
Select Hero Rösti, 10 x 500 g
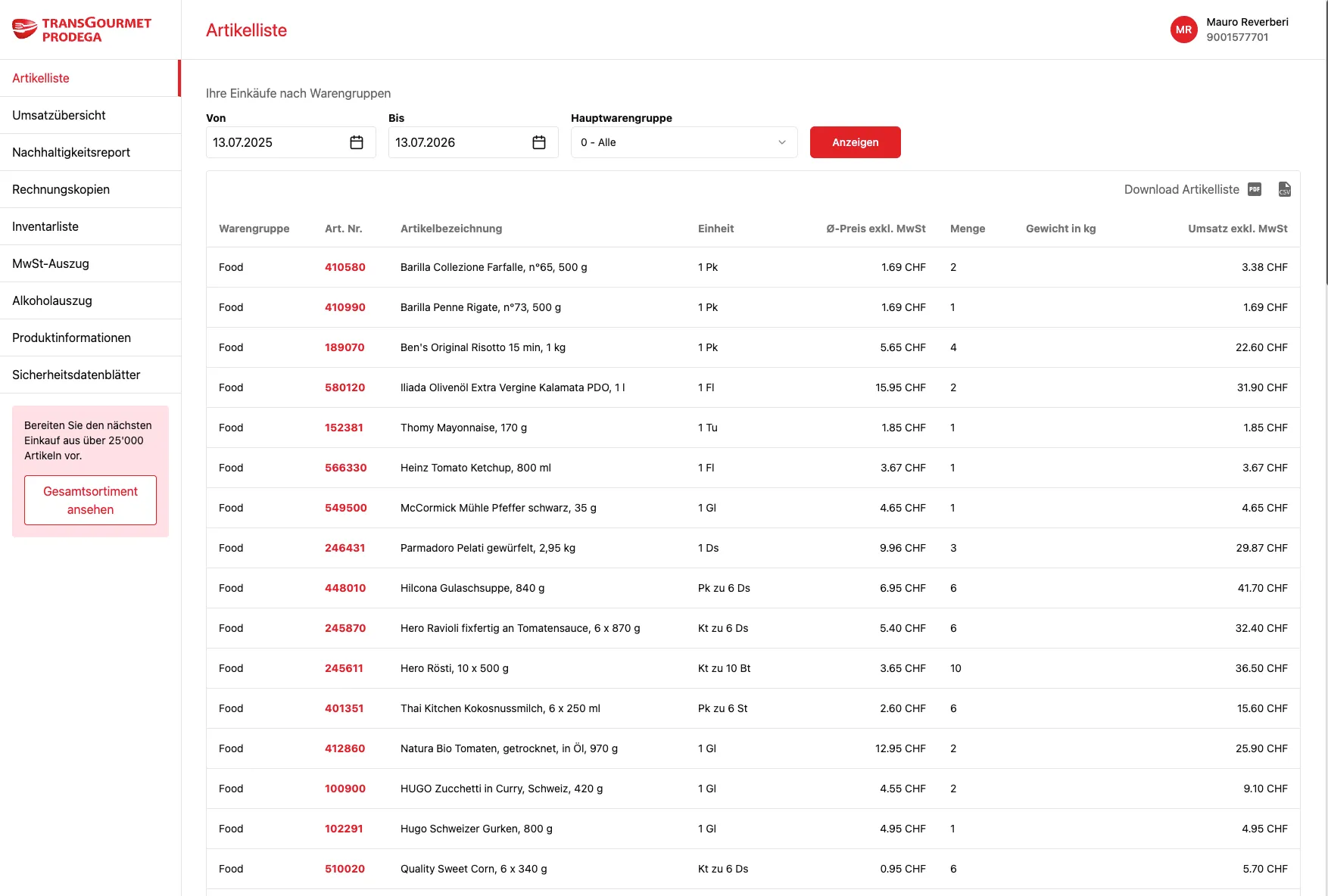tap(454, 668)
